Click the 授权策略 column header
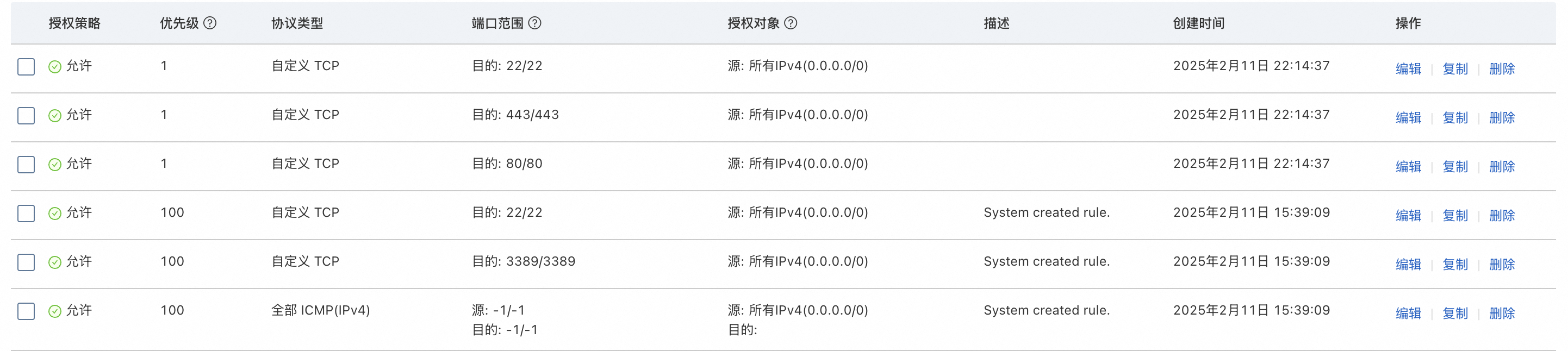The width and height of the screenshot is (1568, 351). [74, 23]
